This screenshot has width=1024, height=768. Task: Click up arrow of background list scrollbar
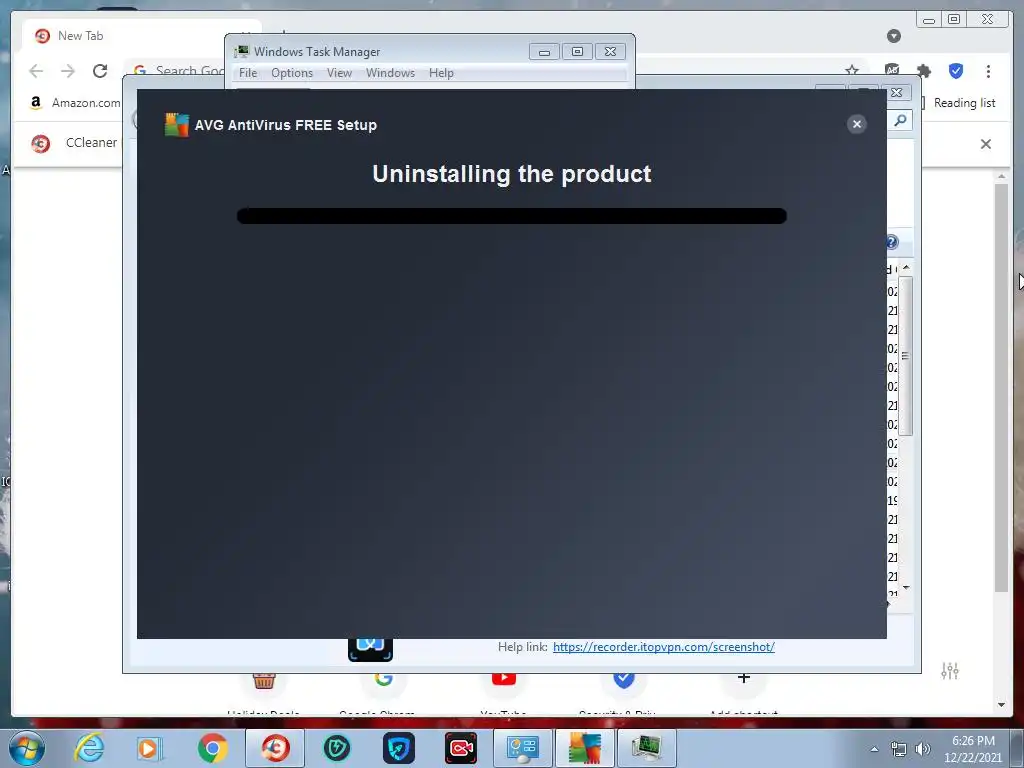point(906,268)
